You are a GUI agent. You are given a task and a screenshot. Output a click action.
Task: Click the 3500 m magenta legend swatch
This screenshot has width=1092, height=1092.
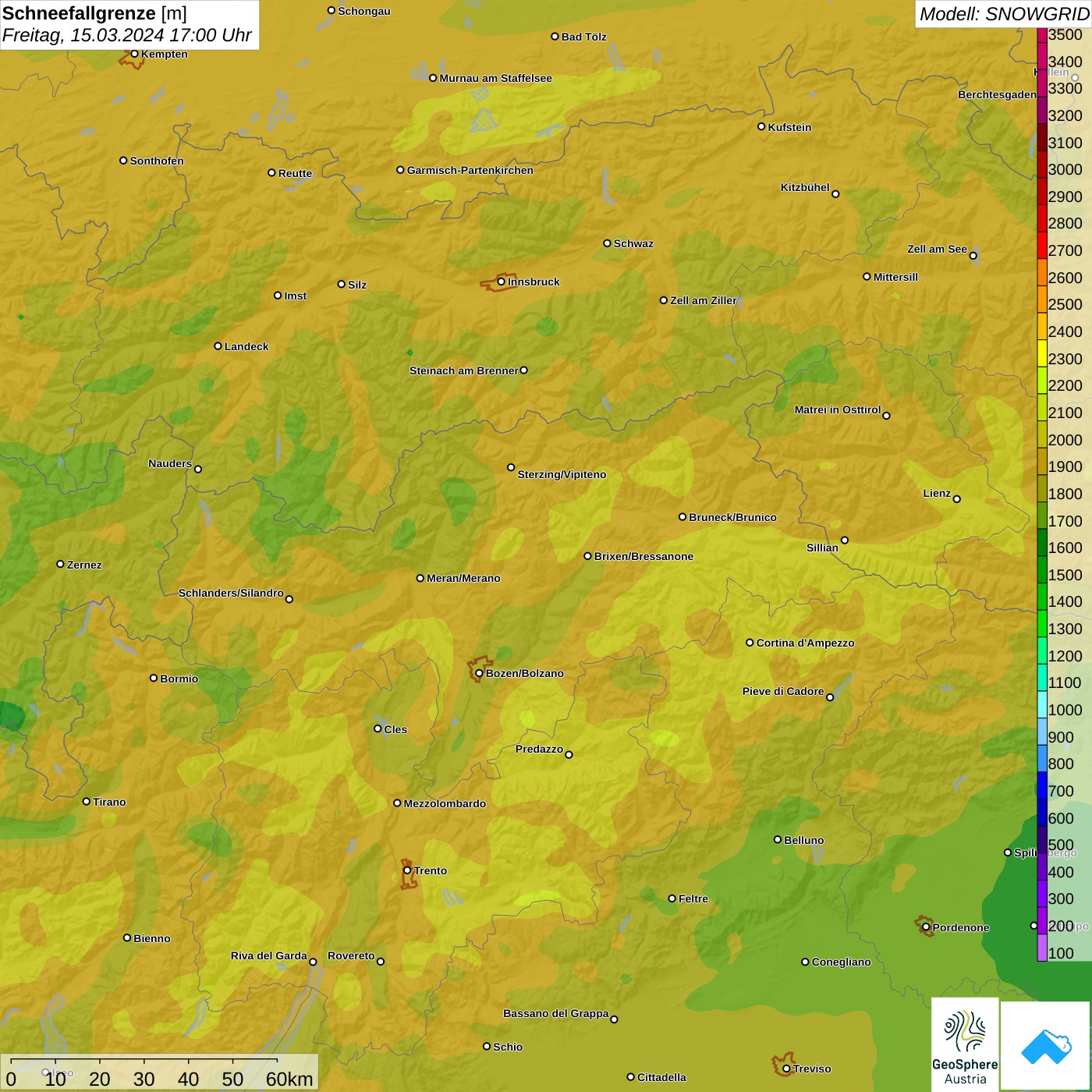click(x=1041, y=35)
